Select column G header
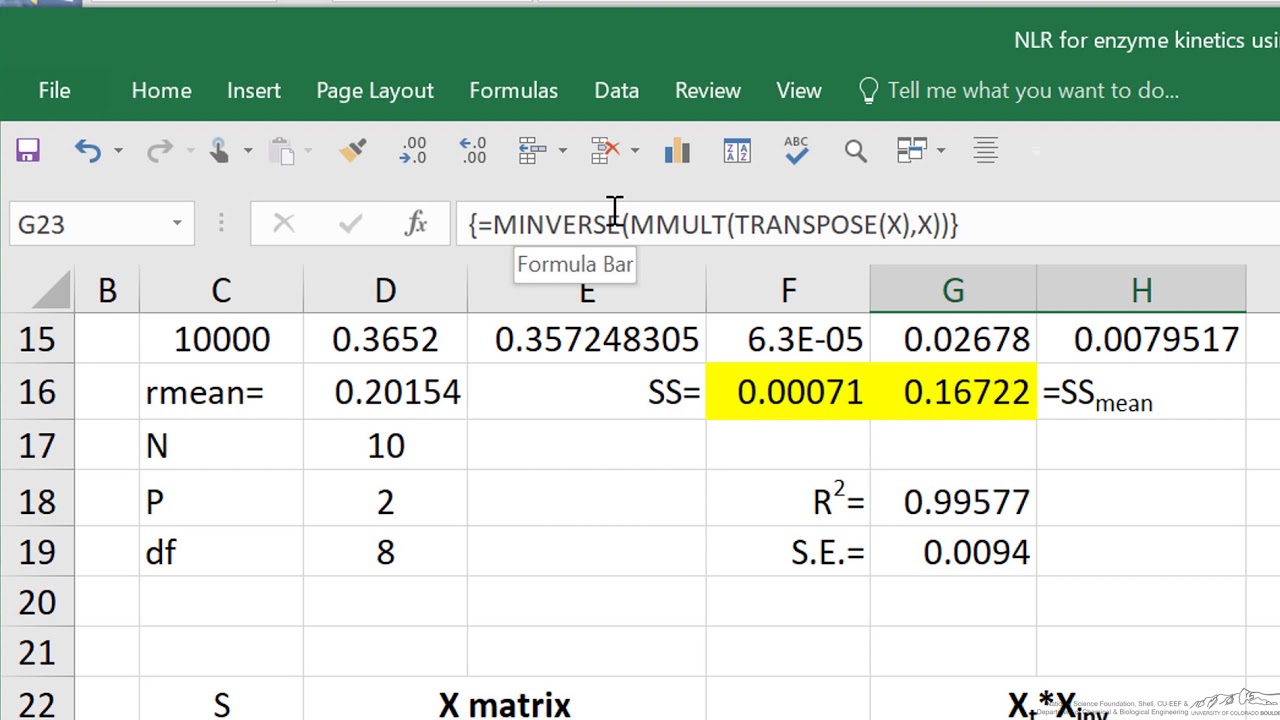 coord(953,291)
